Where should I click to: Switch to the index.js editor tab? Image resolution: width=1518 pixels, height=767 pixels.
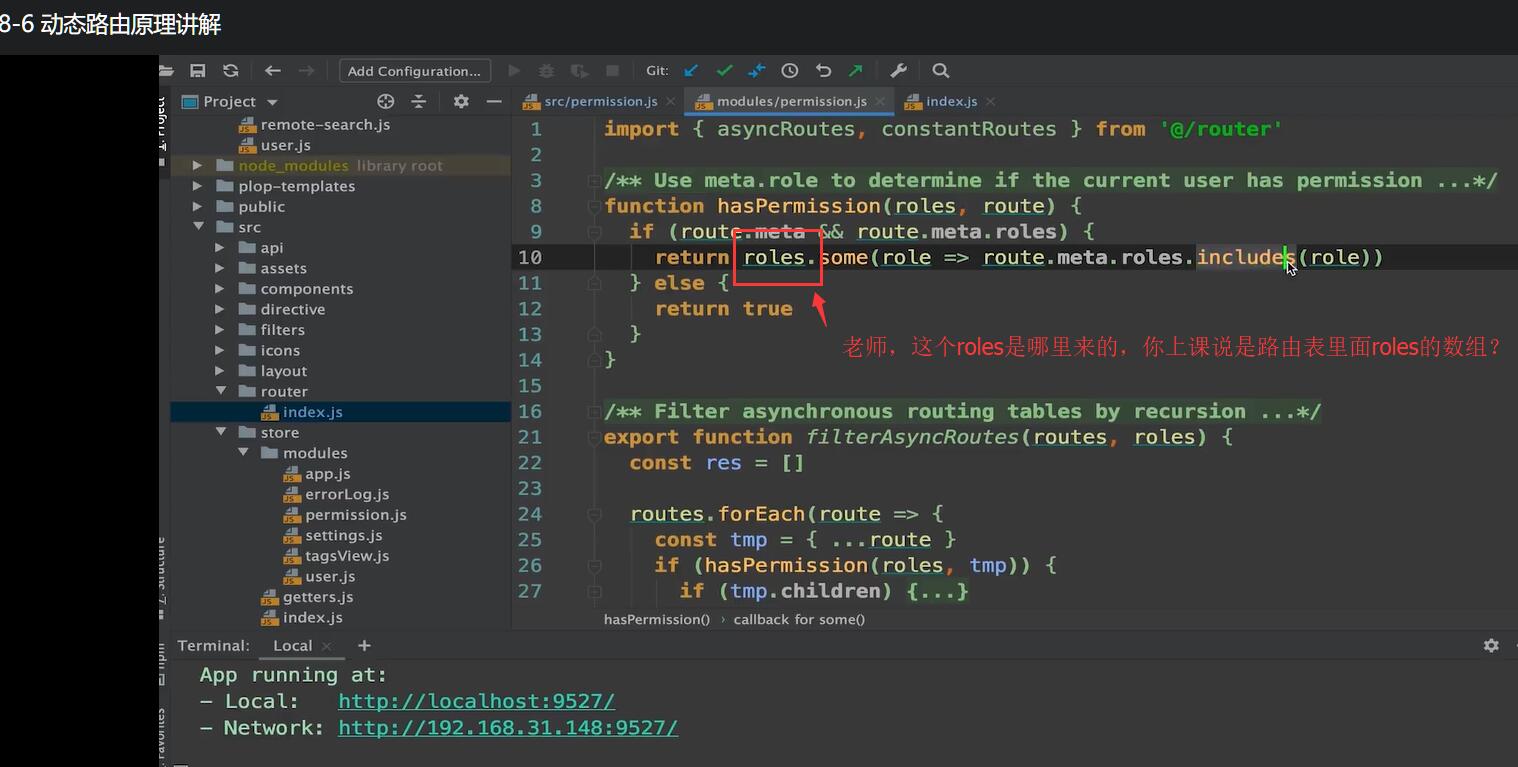tap(951, 102)
